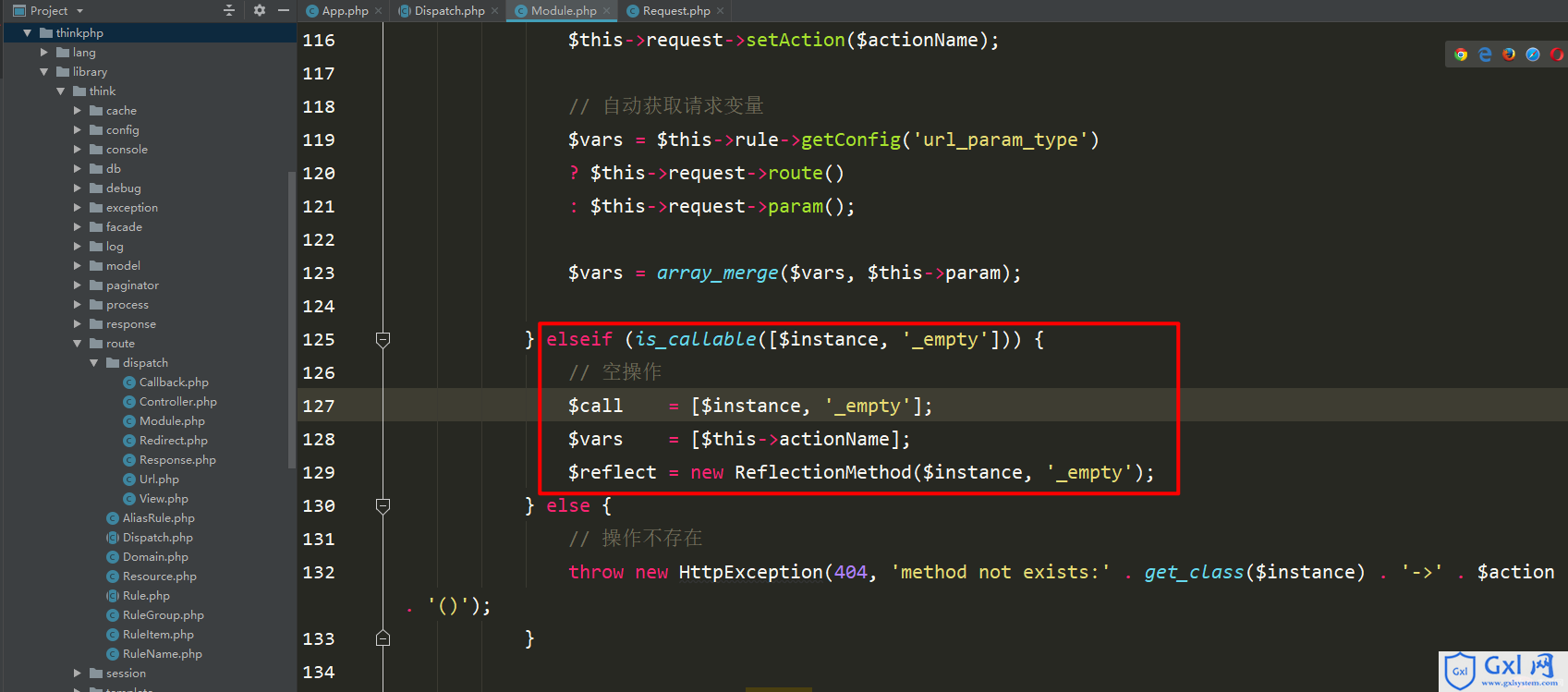Click the Project panel vertical scrollbar

pyautogui.click(x=292, y=319)
